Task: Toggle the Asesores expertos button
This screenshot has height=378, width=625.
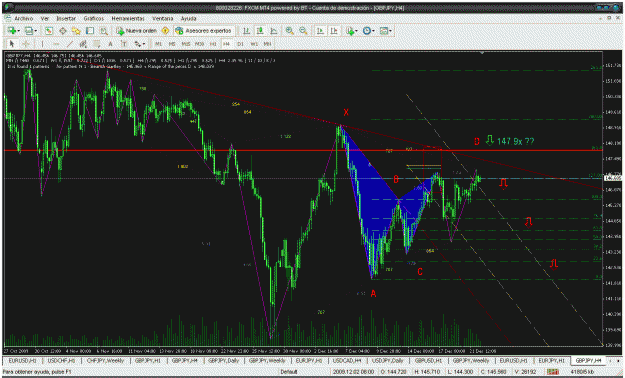Action: point(204,31)
